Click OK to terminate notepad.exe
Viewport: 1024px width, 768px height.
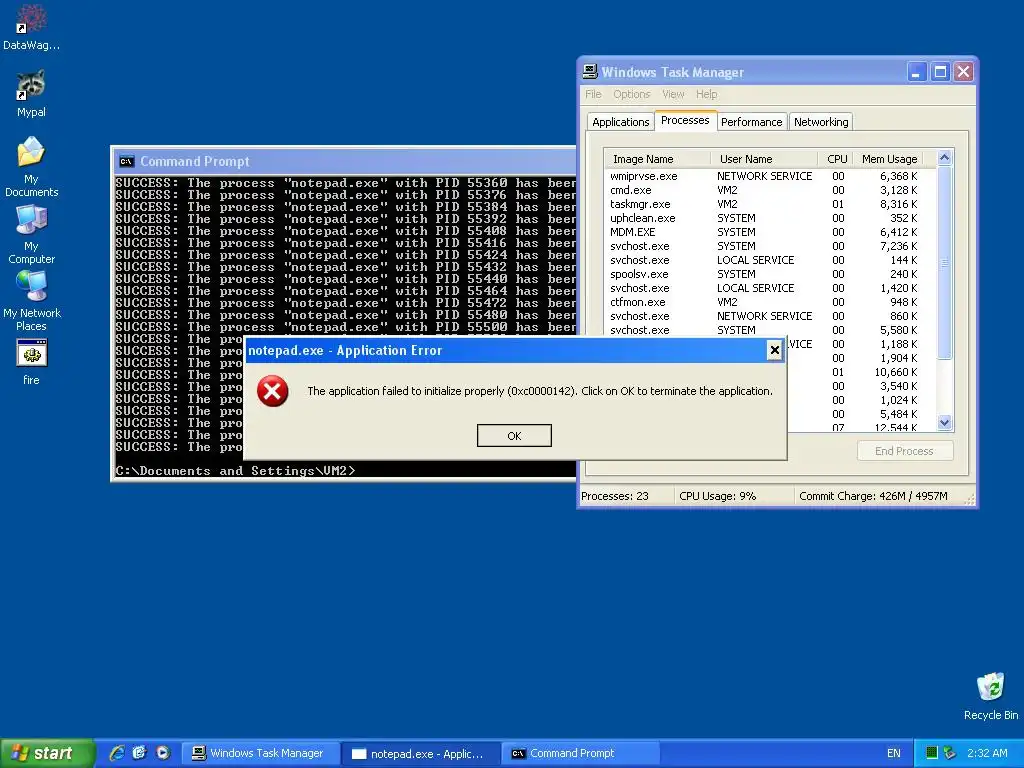(514, 436)
